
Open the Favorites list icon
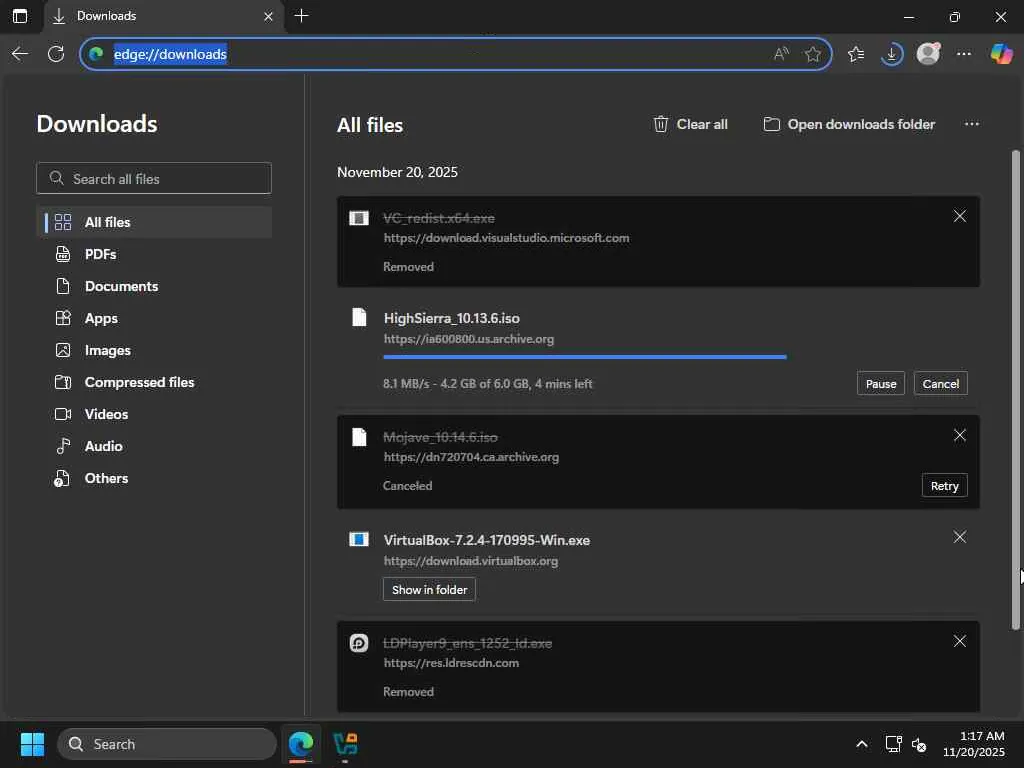pos(856,54)
